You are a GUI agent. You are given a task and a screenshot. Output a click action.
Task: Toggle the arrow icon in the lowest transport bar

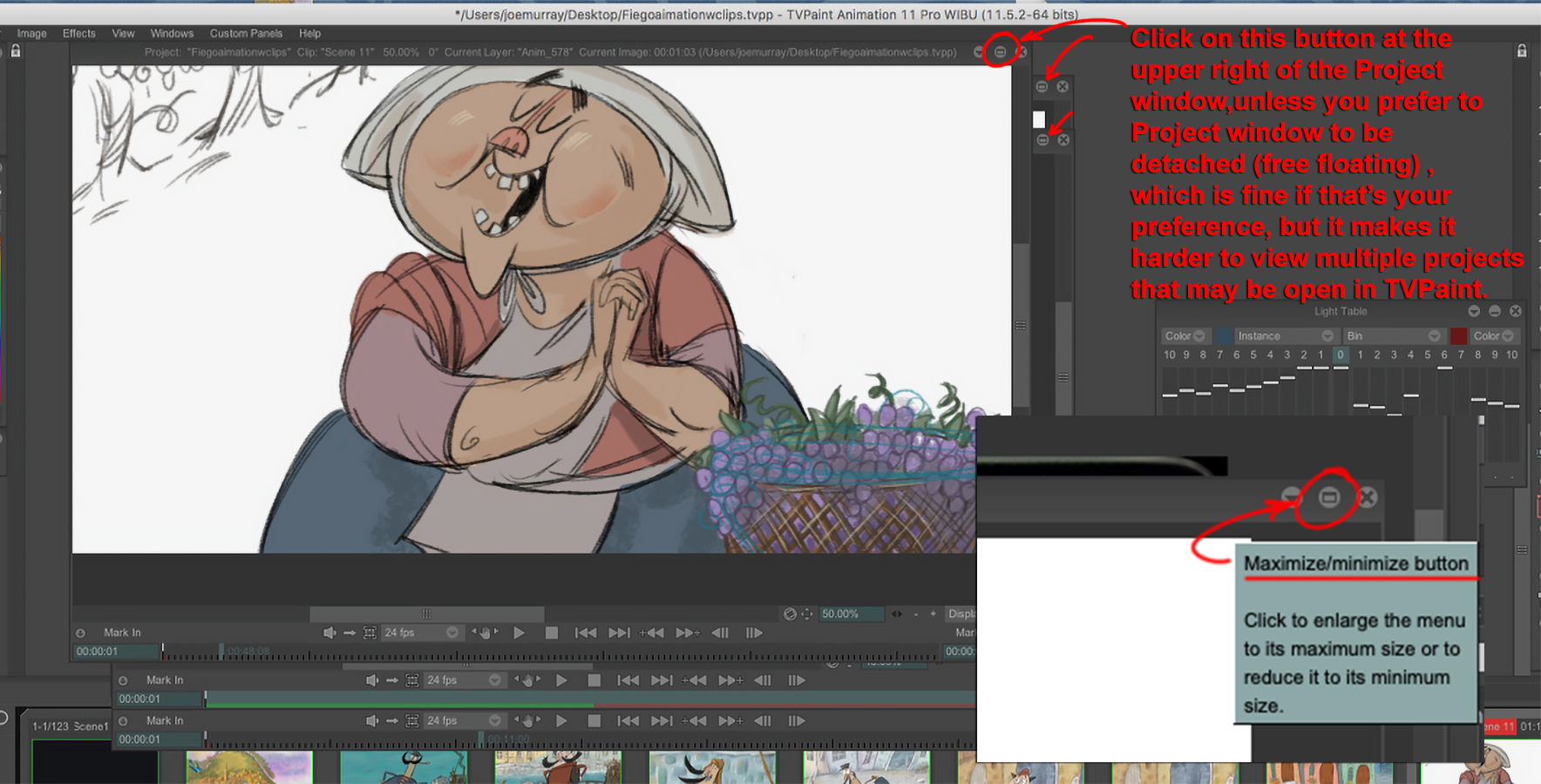[392, 721]
